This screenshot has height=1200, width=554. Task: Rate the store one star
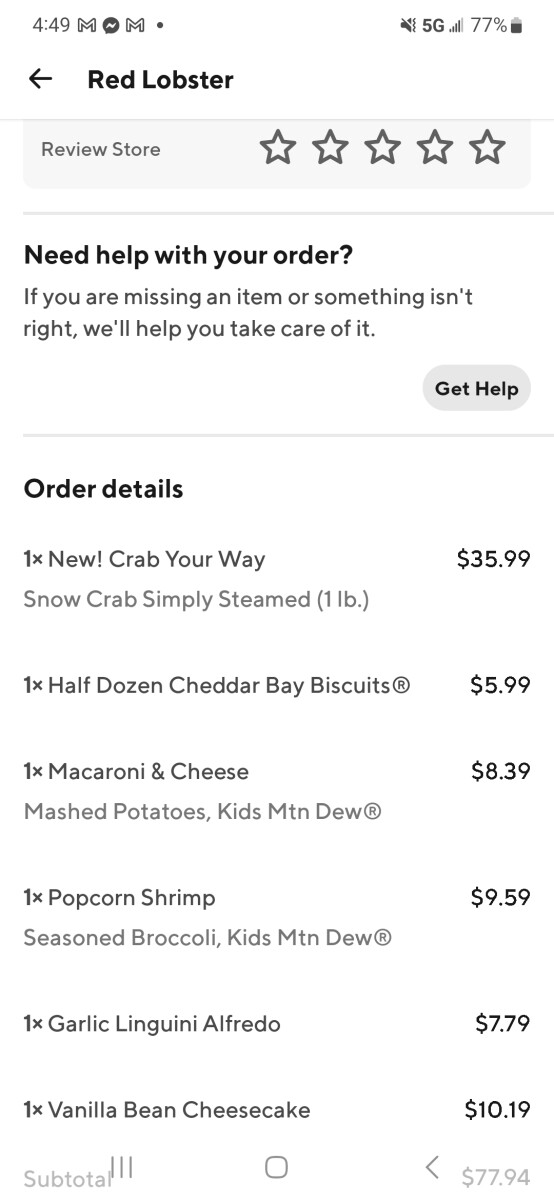[x=278, y=148]
